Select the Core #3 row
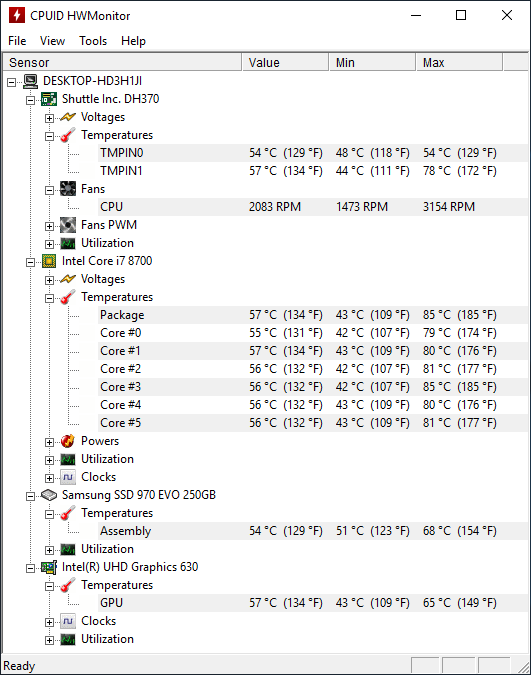Screen dimensions: 531x675 tap(313, 387)
